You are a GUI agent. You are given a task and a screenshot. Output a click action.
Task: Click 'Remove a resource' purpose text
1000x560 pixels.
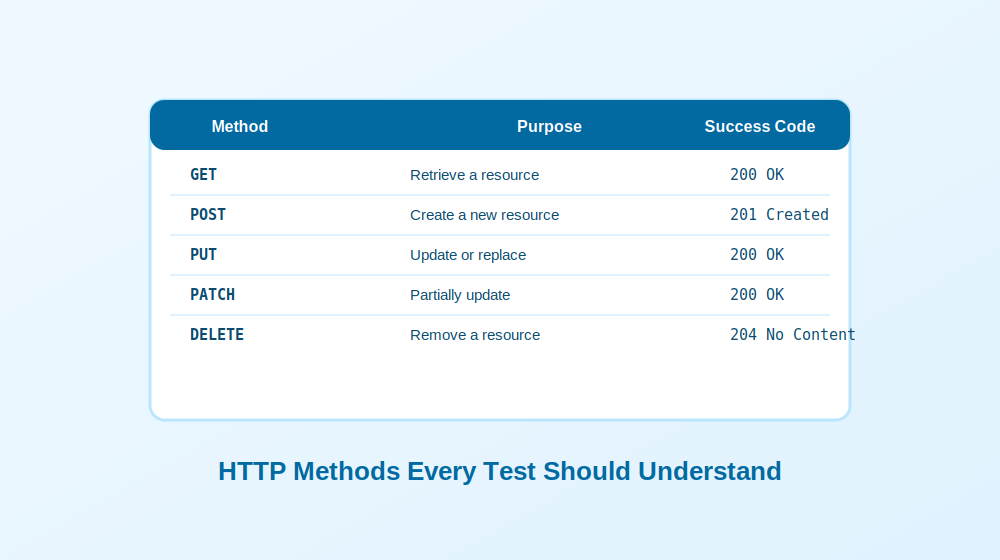click(x=475, y=335)
